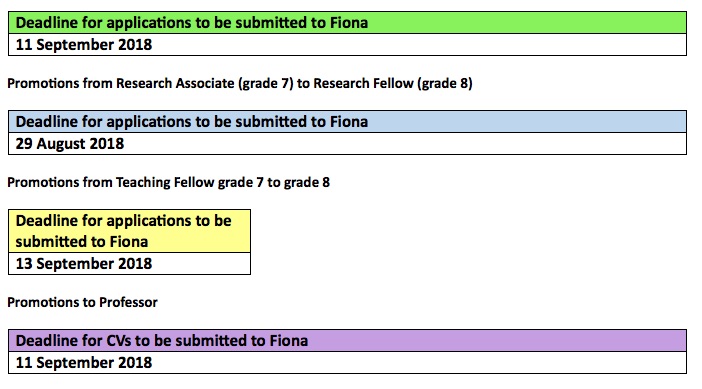Click the word CVs in the purple header
This screenshot has width=702, height=389.
point(119,341)
